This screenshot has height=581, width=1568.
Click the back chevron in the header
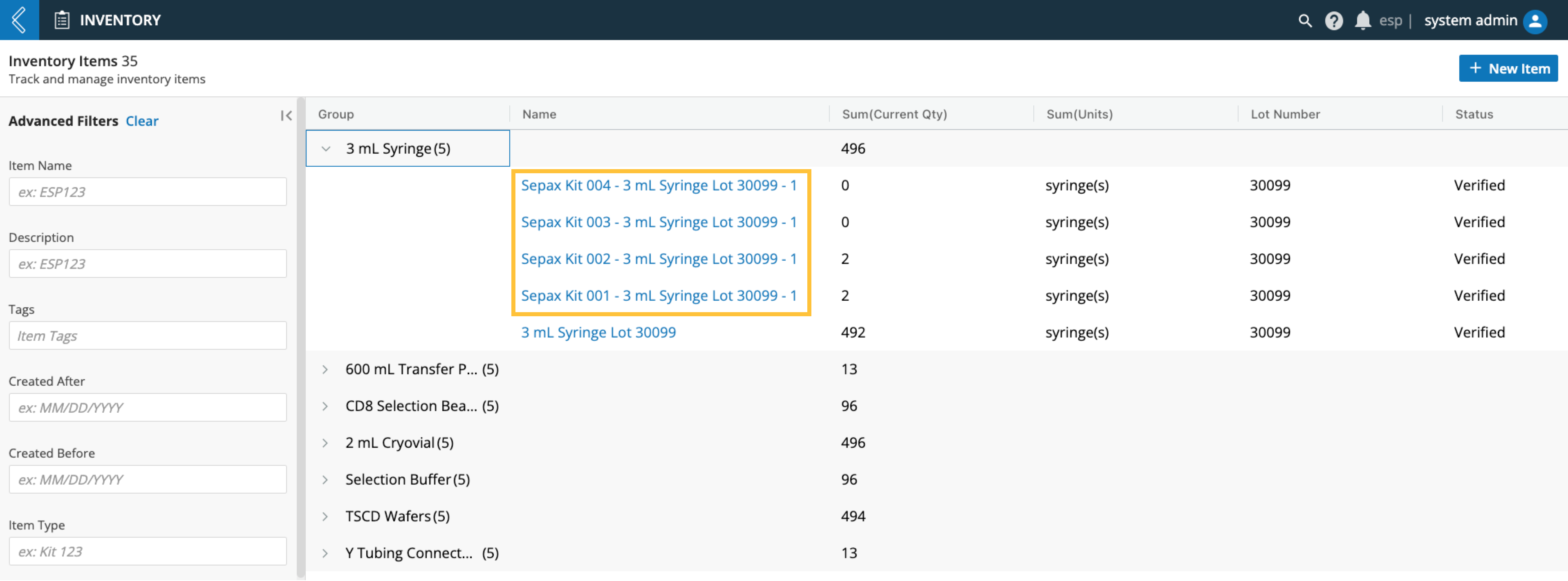[19, 20]
